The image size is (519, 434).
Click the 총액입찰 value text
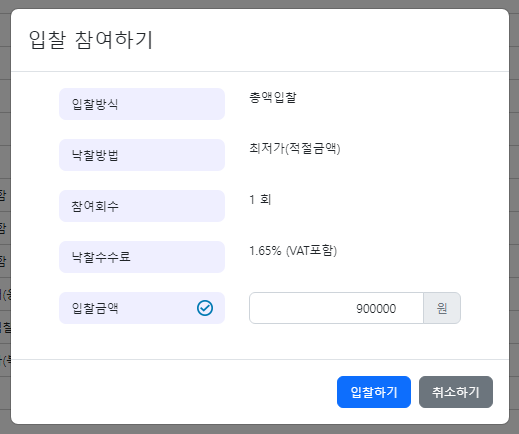coord(273,97)
